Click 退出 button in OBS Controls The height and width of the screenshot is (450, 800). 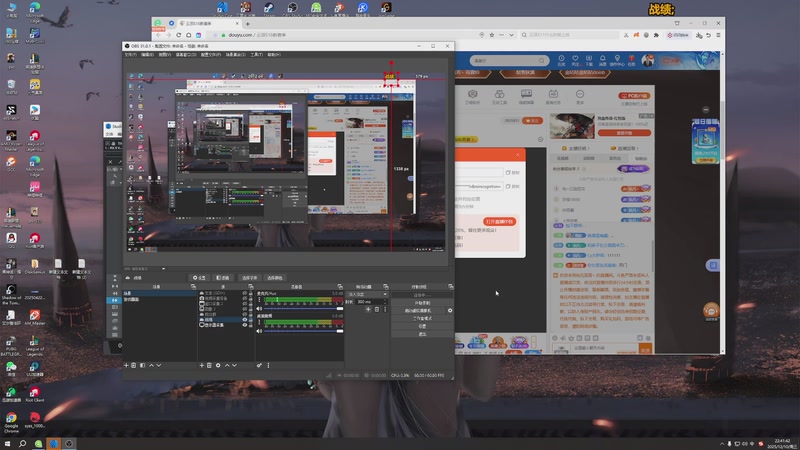(422, 334)
